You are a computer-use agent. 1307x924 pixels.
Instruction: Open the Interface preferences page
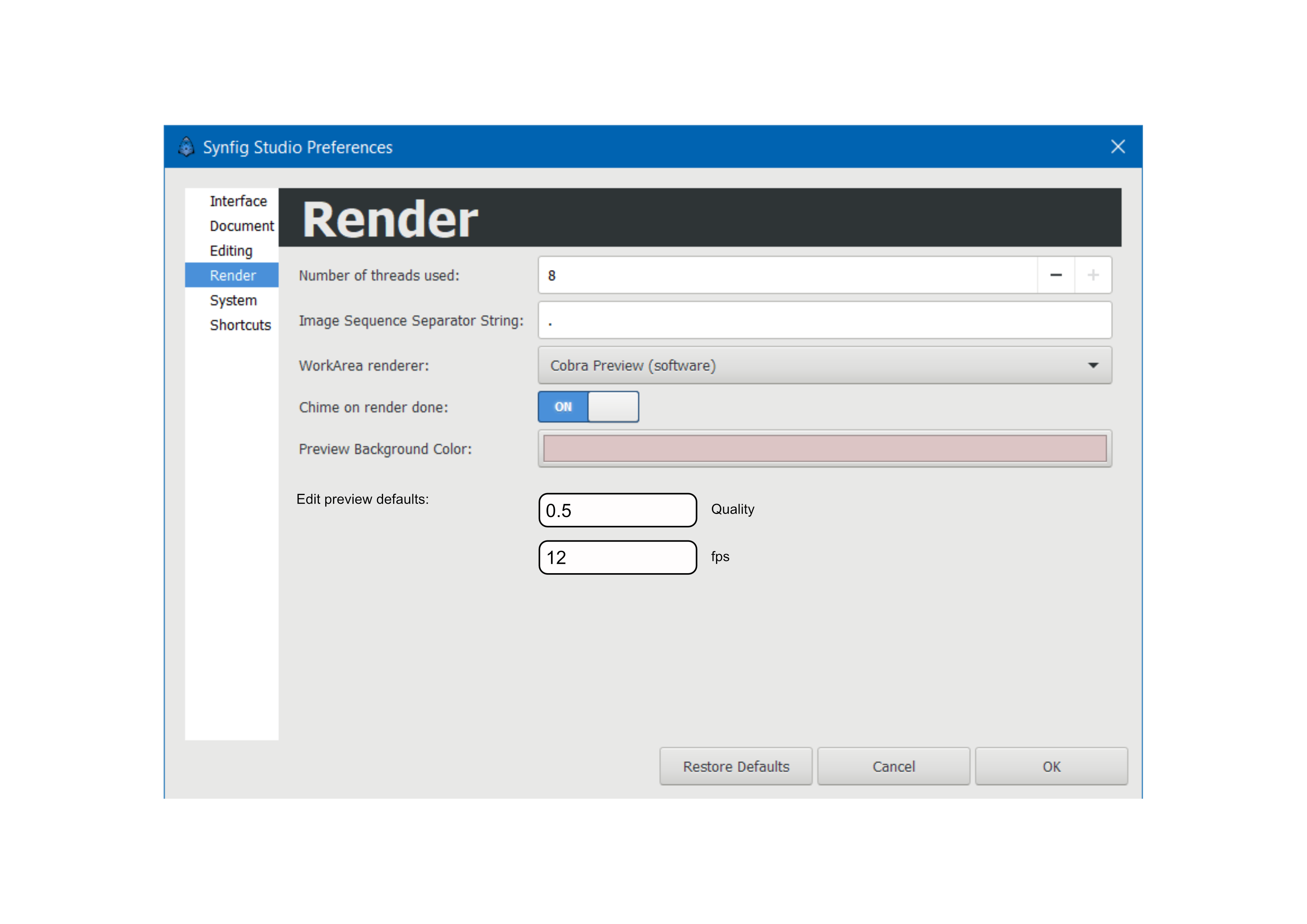coord(238,201)
